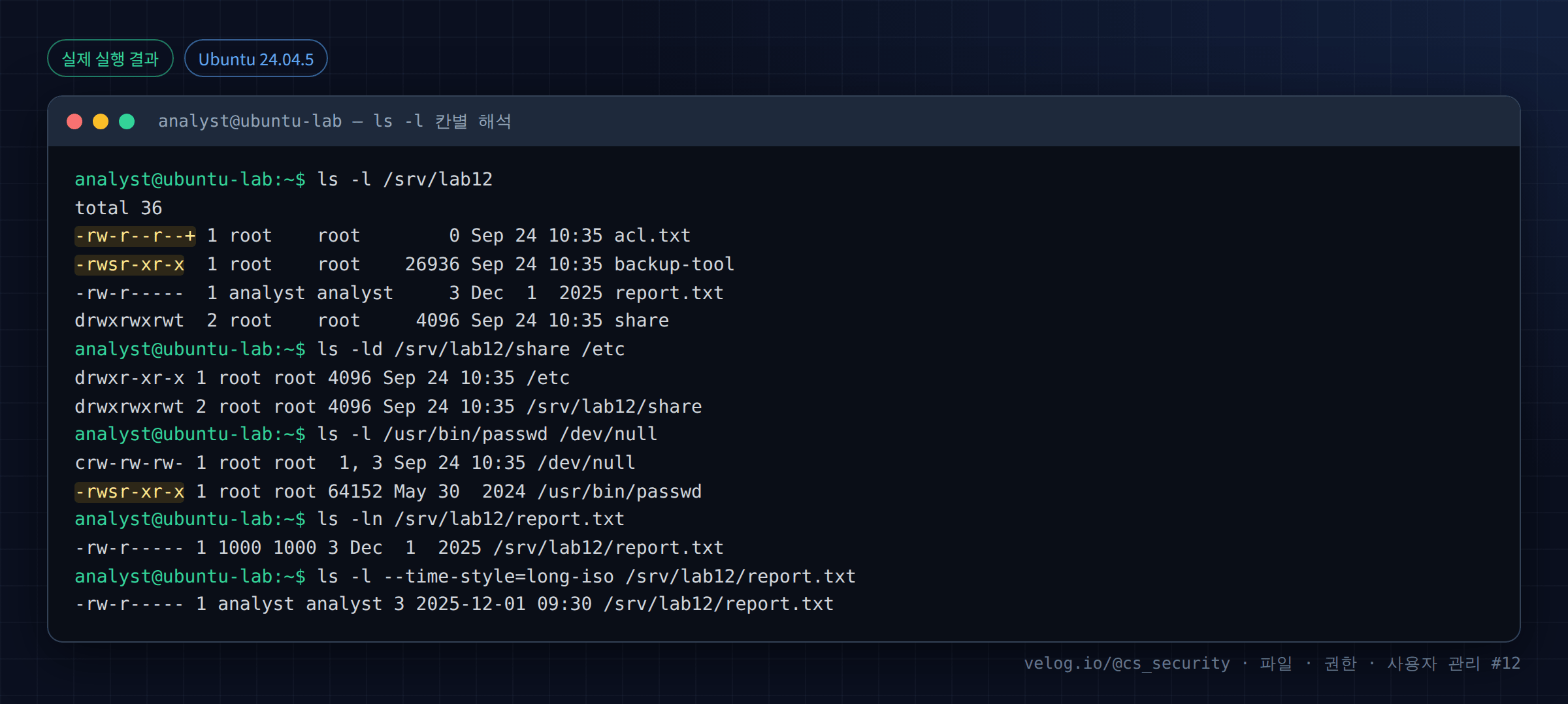Click the terminal title 'analyst@ubuntu-lab — ls -l 칸별 해석'
The height and width of the screenshot is (704, 1568).
[335, 121]
